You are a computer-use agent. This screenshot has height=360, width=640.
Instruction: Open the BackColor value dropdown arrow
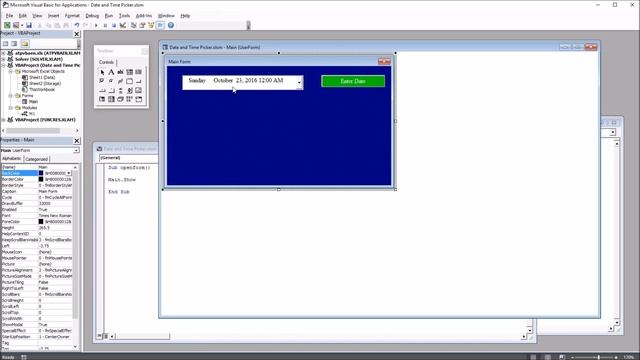click(x=68, y=173)
